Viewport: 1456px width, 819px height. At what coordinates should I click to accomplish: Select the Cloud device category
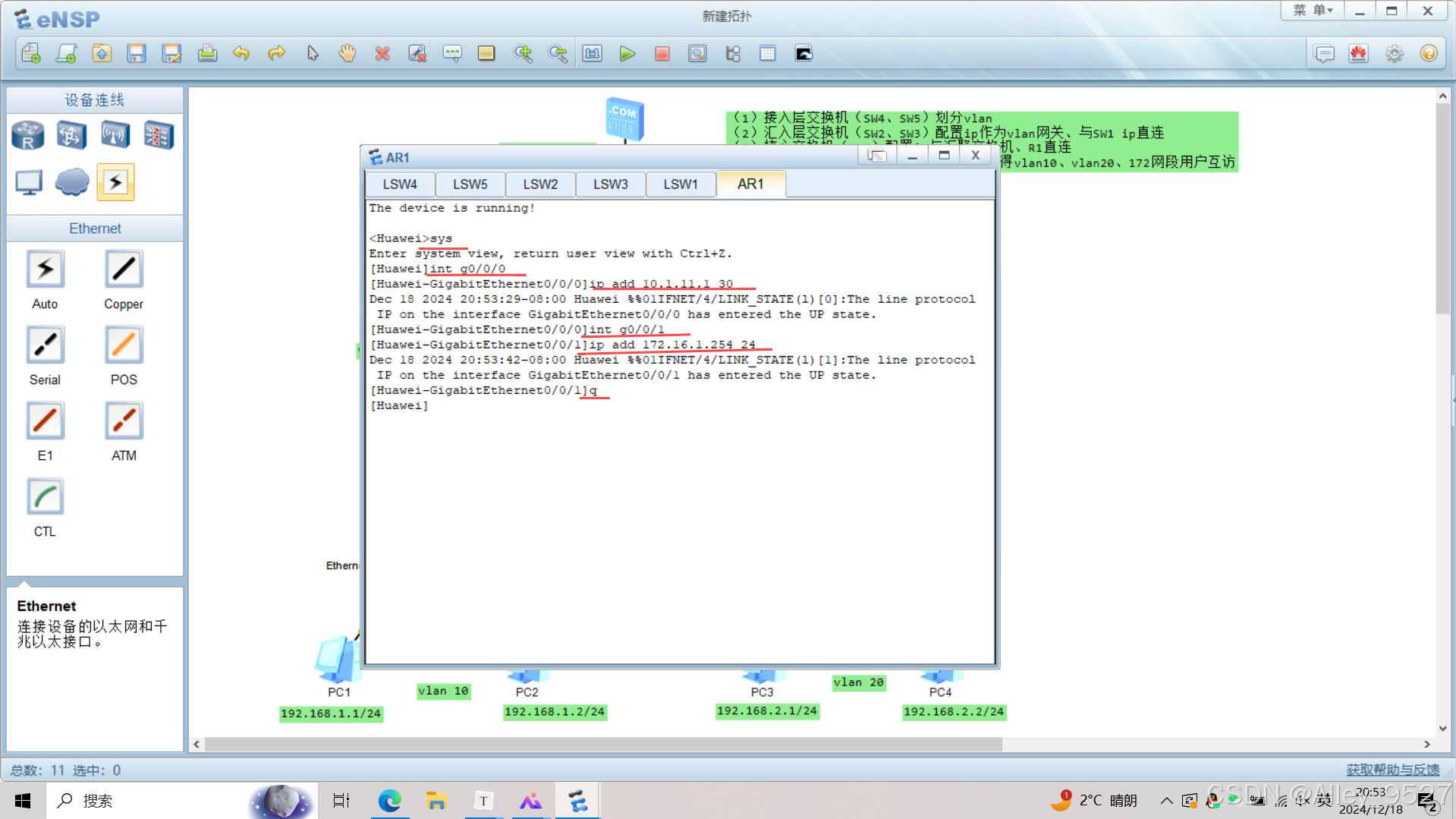[72, 182]
